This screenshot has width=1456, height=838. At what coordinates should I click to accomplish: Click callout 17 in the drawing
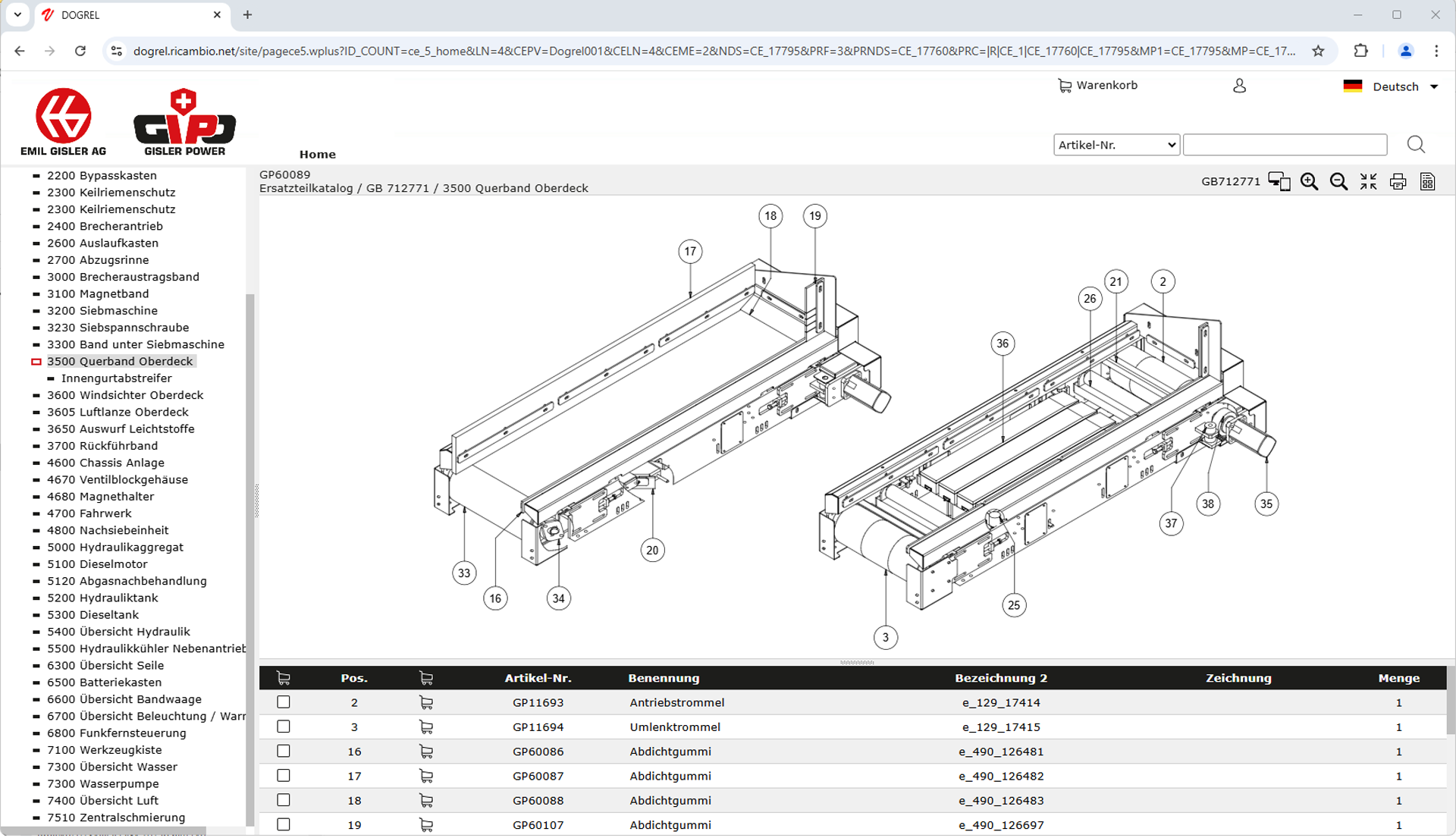pyautogui.click(x=690, y=252)
